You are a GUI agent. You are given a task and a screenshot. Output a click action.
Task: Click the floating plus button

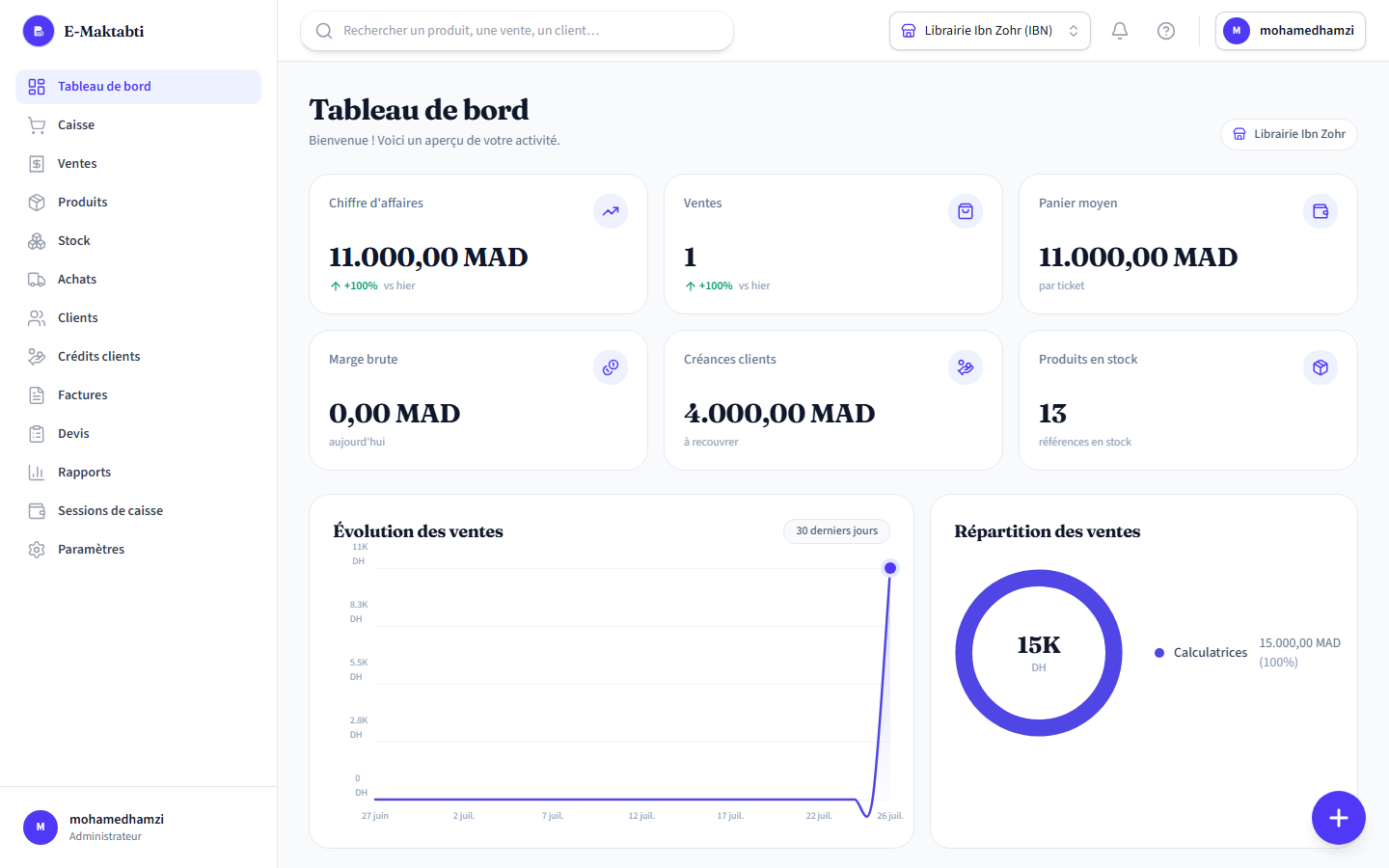pyautogui.click(x=1339, y=818)
